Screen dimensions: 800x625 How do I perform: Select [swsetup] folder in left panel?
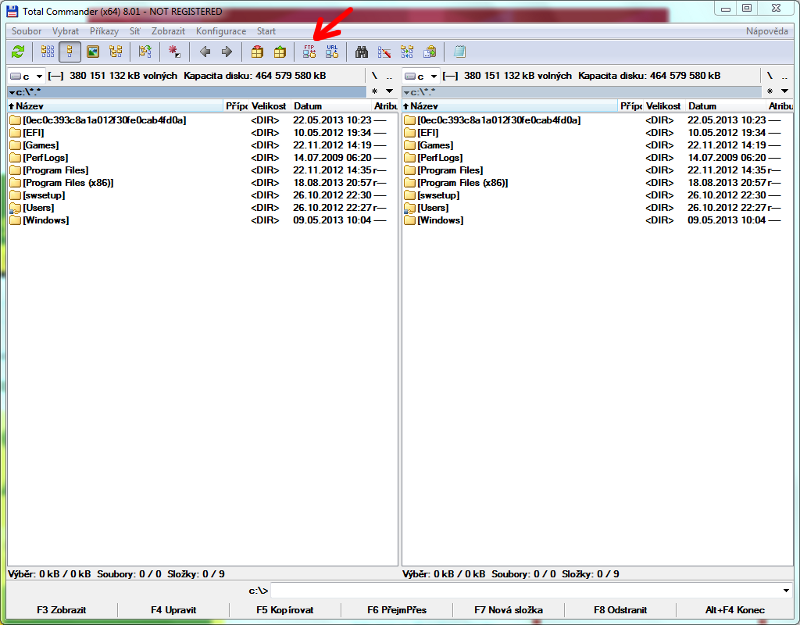click(44, 195)
